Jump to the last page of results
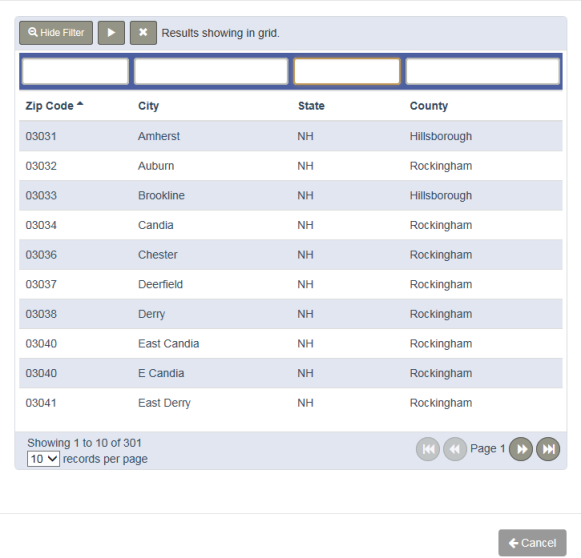 pyautogui.click(x=548, y=449)
